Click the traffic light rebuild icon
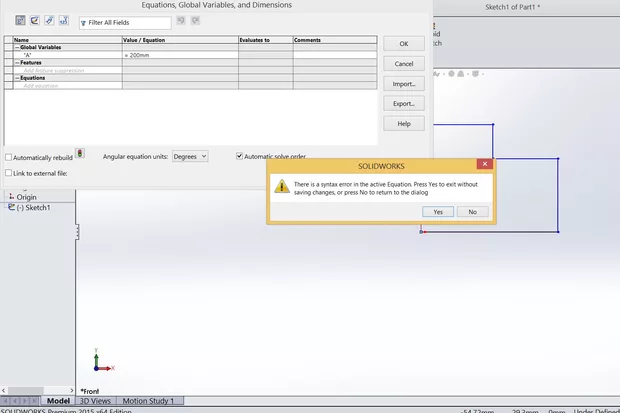 coord(80,154)
